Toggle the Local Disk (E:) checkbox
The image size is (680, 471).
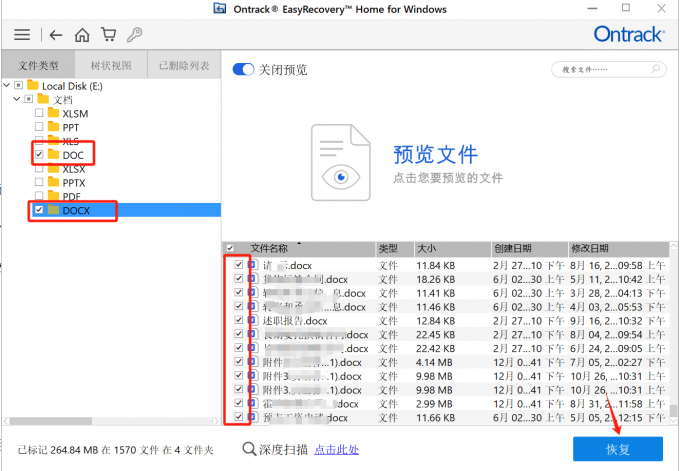[19, 85]
